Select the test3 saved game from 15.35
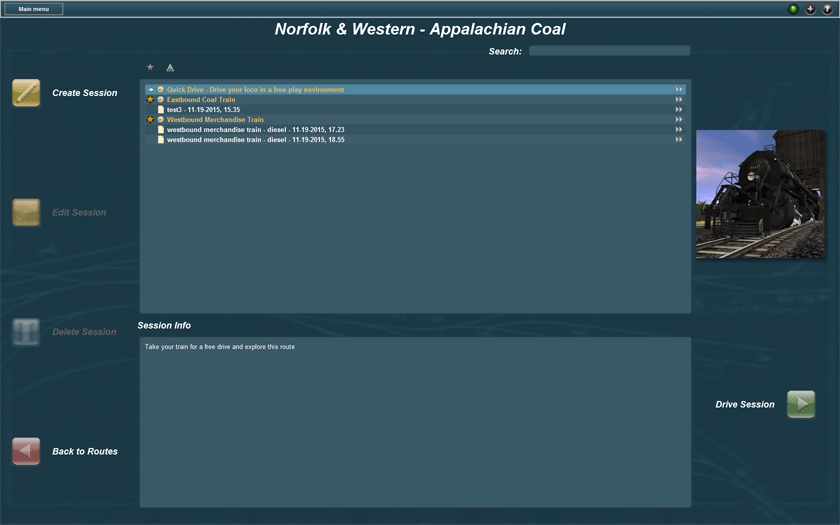The image size is (840, 525). [415, 109]
